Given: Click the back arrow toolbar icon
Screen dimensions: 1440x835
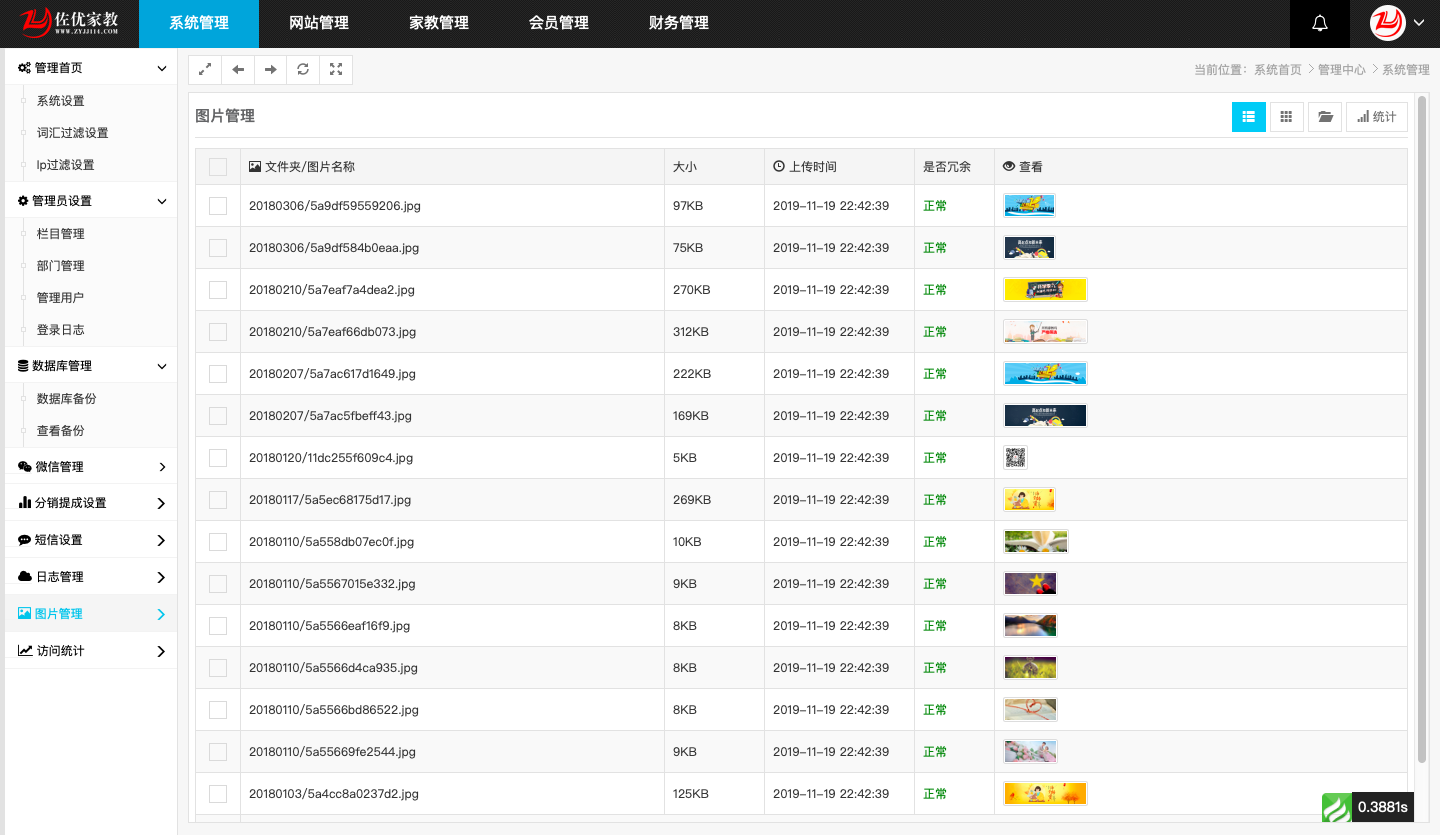Looking at the screenshot, I should click(237, 69).
